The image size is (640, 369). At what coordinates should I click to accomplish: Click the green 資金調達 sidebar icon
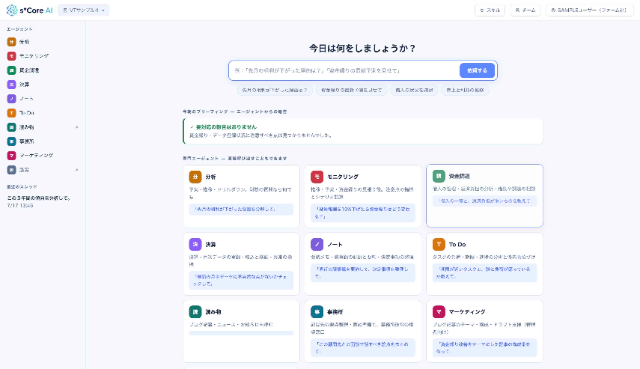click(x=11, y=70)
